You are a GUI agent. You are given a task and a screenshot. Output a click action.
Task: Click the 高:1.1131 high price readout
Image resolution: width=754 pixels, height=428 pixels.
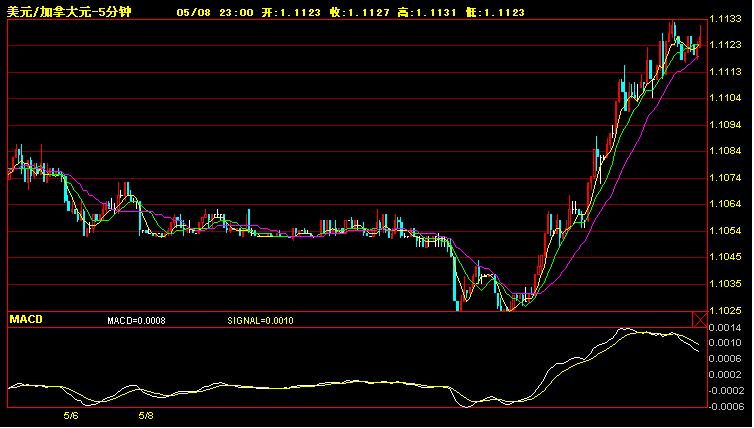pos(427,13)
